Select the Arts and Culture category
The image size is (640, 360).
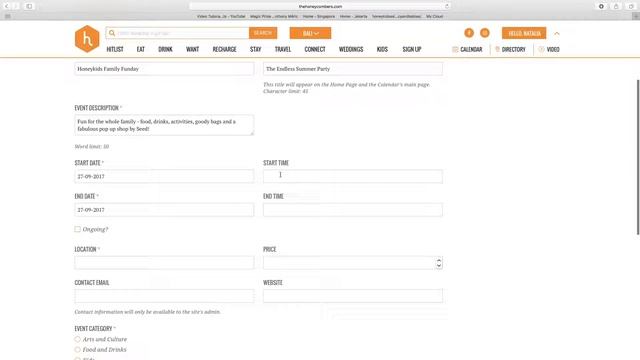(x=78, y=339)
